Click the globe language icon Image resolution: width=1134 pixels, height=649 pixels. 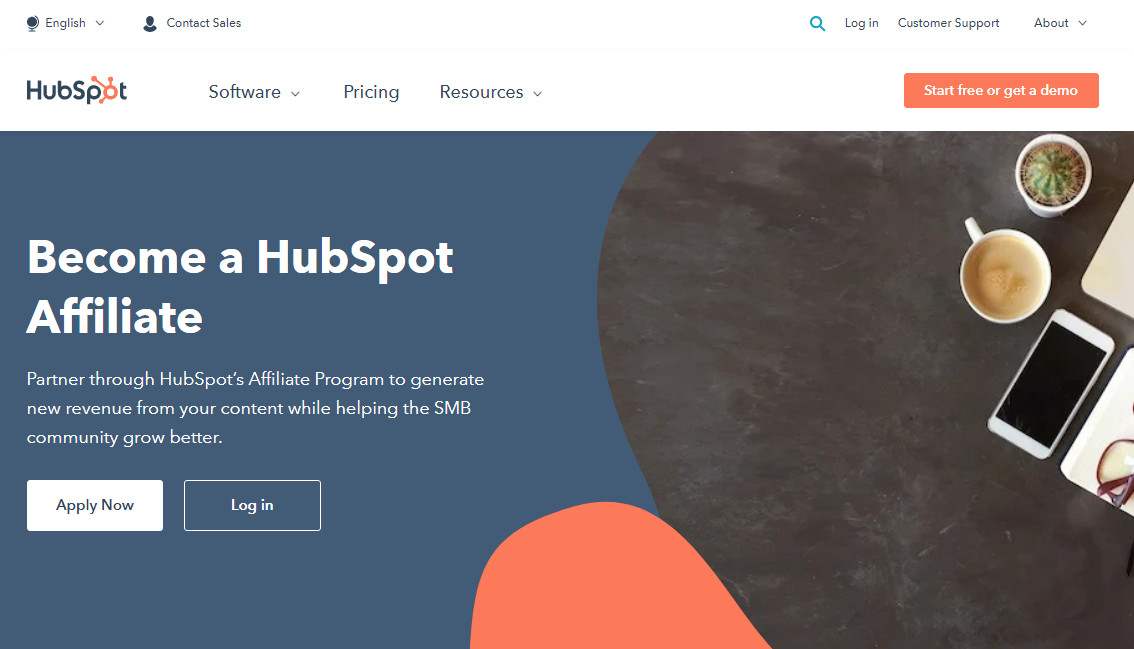point(33,24)
